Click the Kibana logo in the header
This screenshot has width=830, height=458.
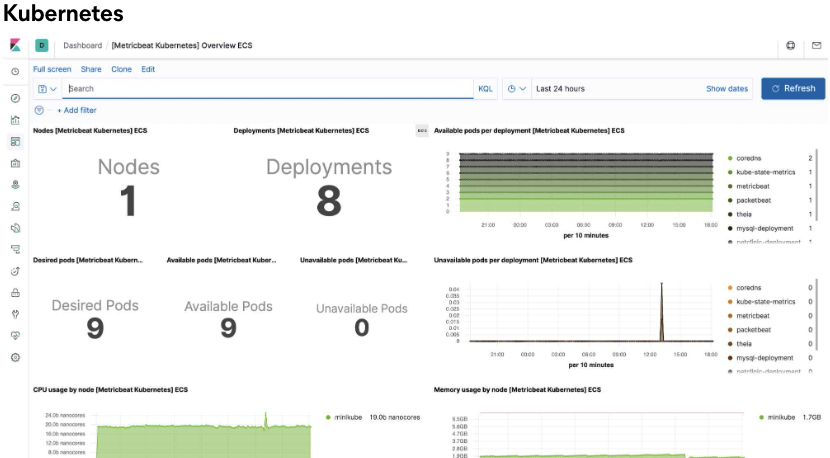(x=15, y=46)
